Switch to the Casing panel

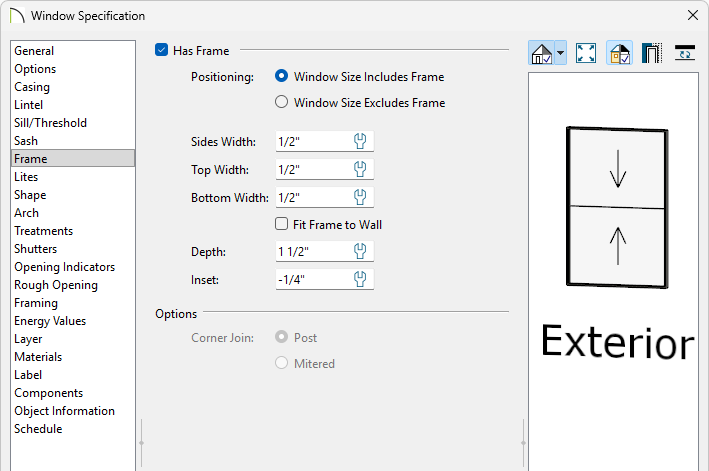(73, 87)
